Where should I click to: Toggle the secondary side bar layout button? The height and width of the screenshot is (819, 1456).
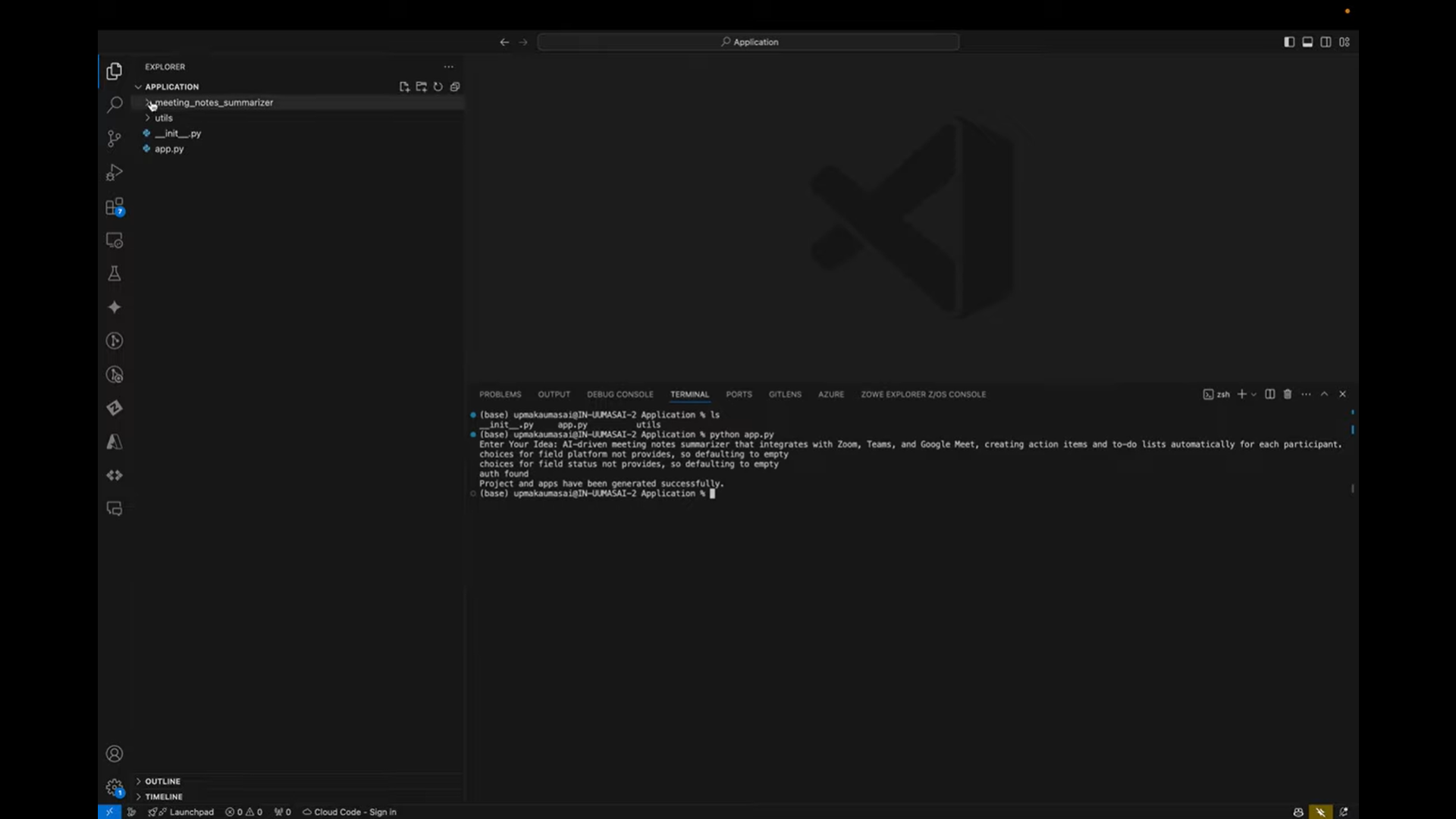pos(1326,42)
